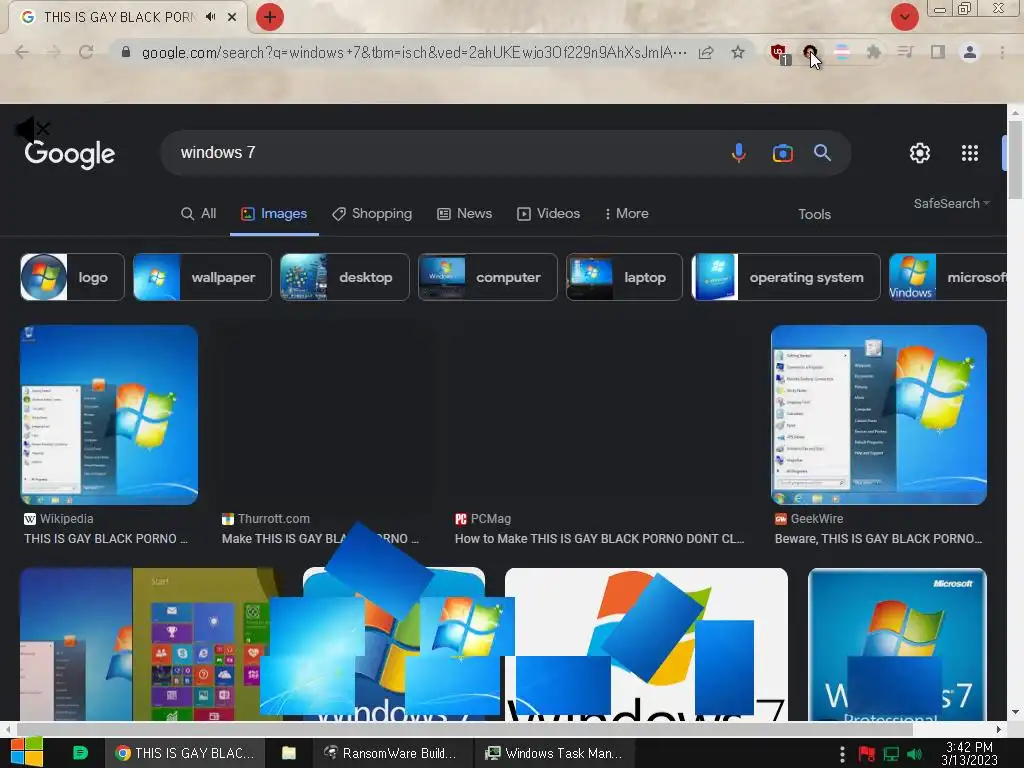Open the round dark extension icon
This screenshot has width=1024, height=768.
[x=810, y=52]
